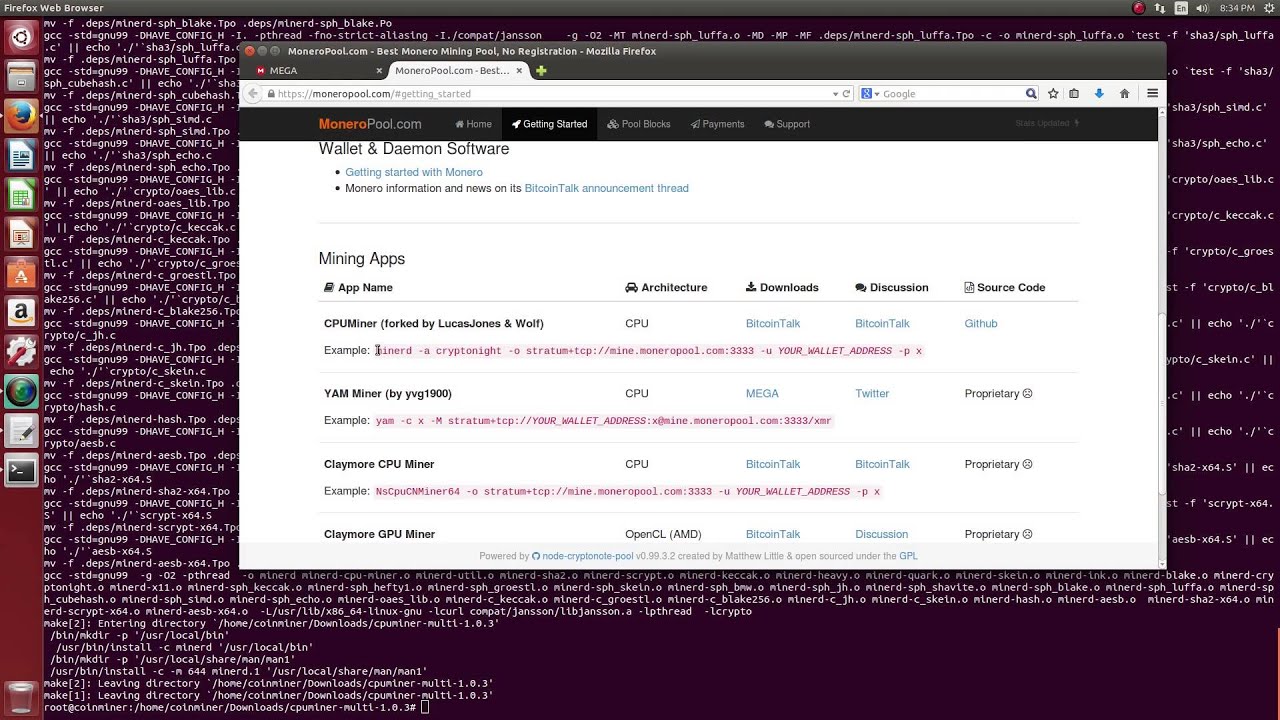Click the back arrow in Firefox
The width and height of the screenshot is (1280, 720).
tap(254, 93)
